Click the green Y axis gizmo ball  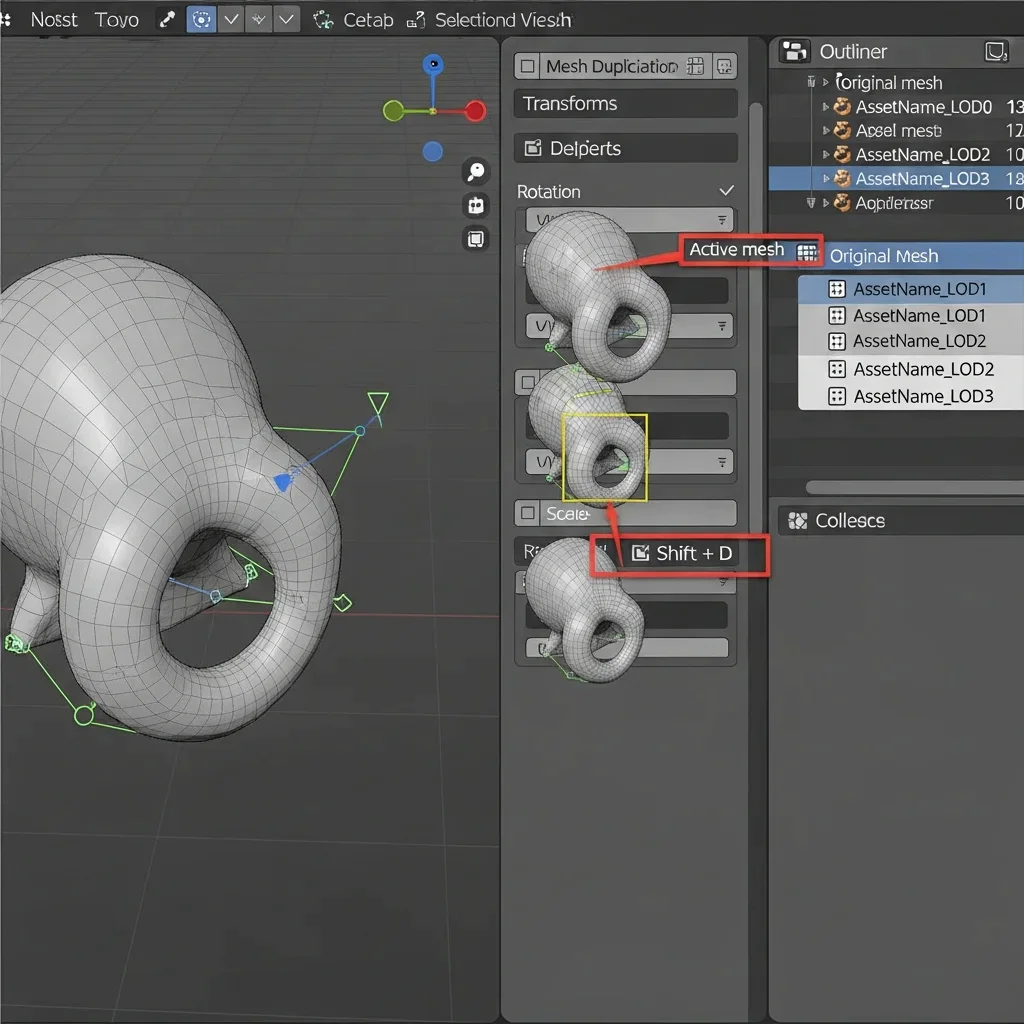click(394, 111)
